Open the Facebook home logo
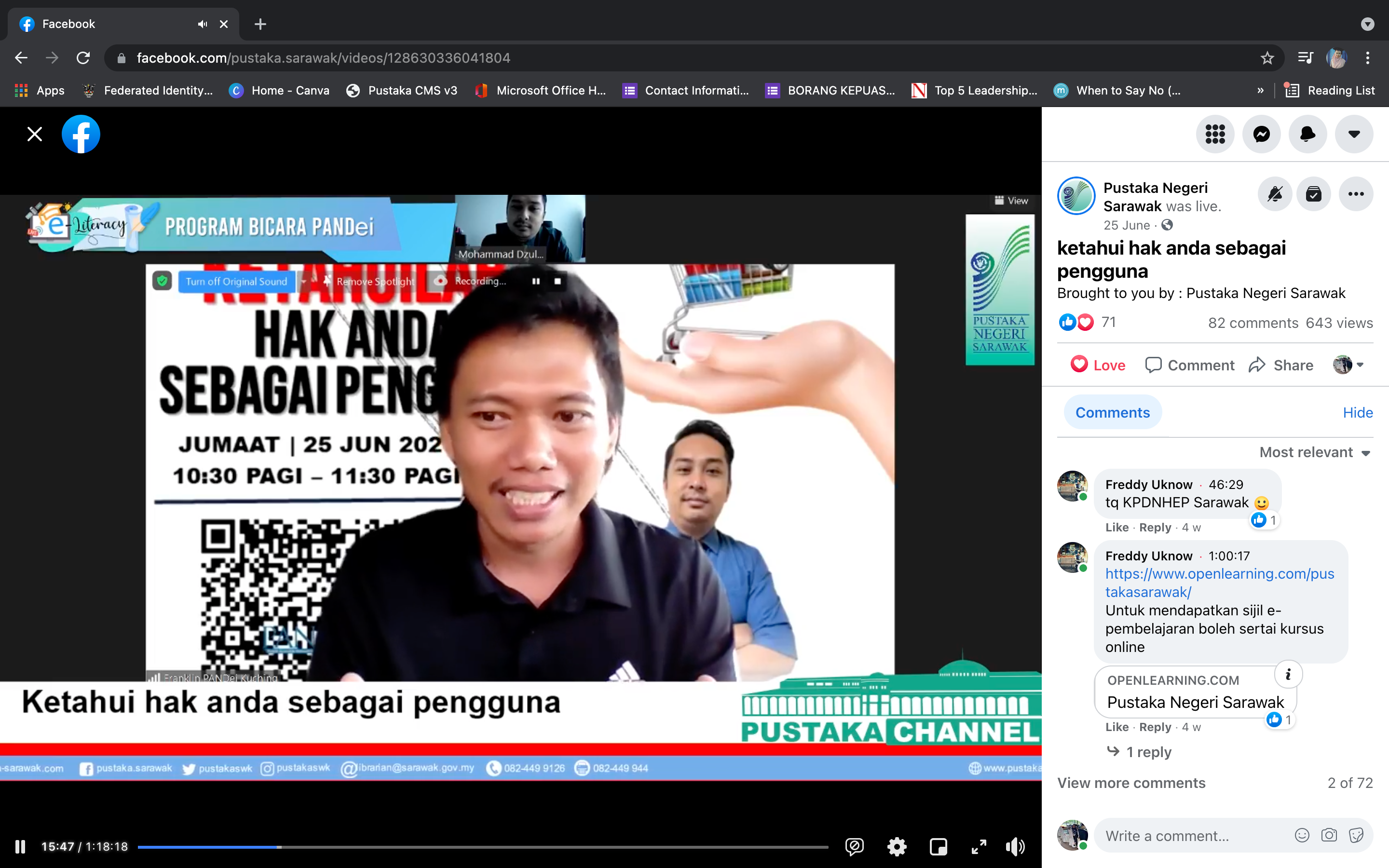The width and height of the screenshot is (1389, 868). 81,135
